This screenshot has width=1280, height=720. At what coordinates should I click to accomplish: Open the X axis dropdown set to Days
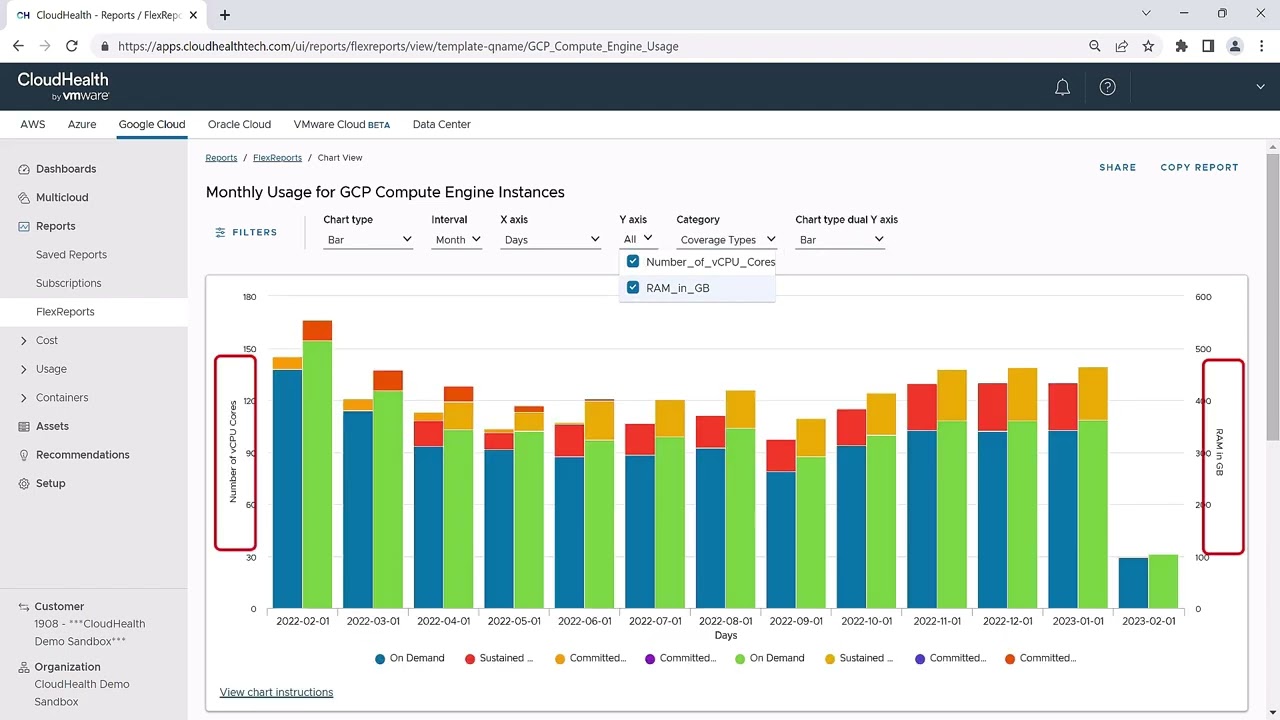pos(550,240)
